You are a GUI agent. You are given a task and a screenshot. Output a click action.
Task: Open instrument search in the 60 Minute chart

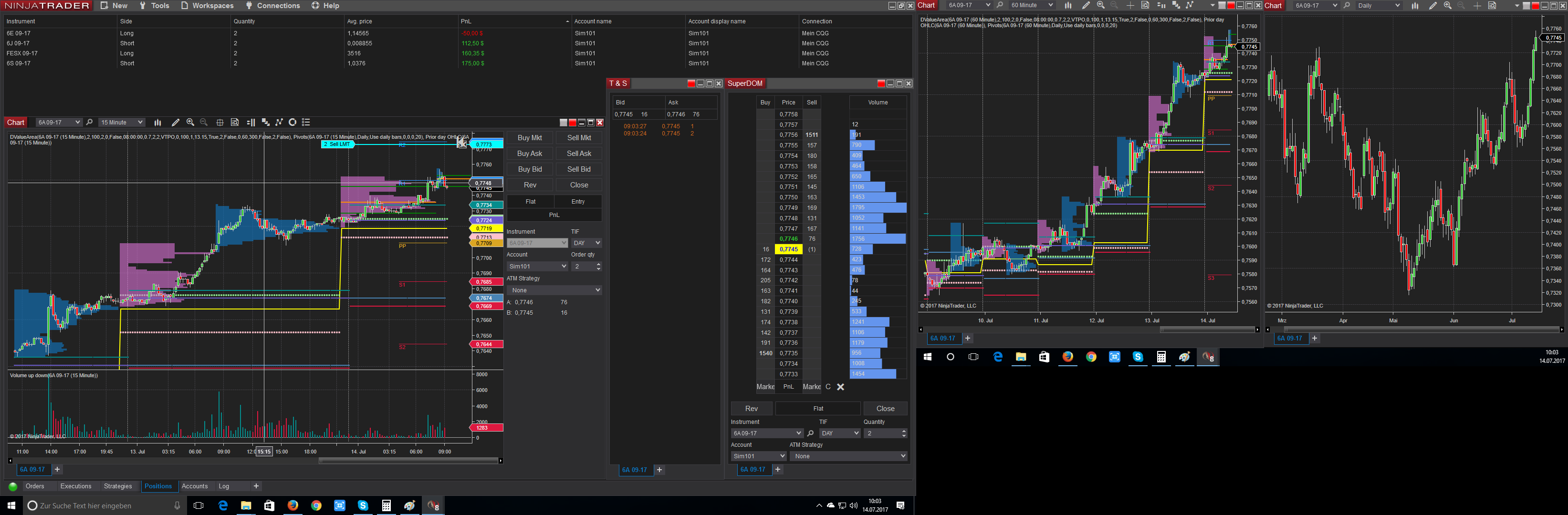[x=1000, y=5]
